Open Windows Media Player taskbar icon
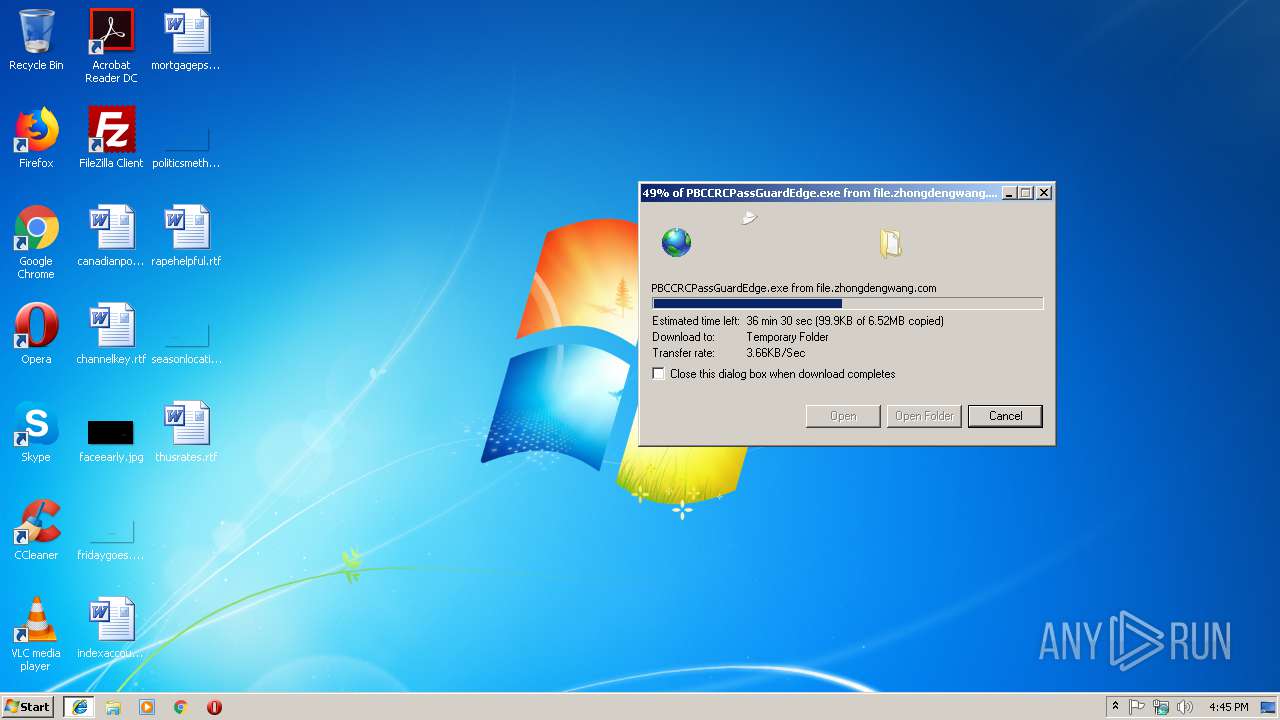1280x720 pixels. (147, 707)
